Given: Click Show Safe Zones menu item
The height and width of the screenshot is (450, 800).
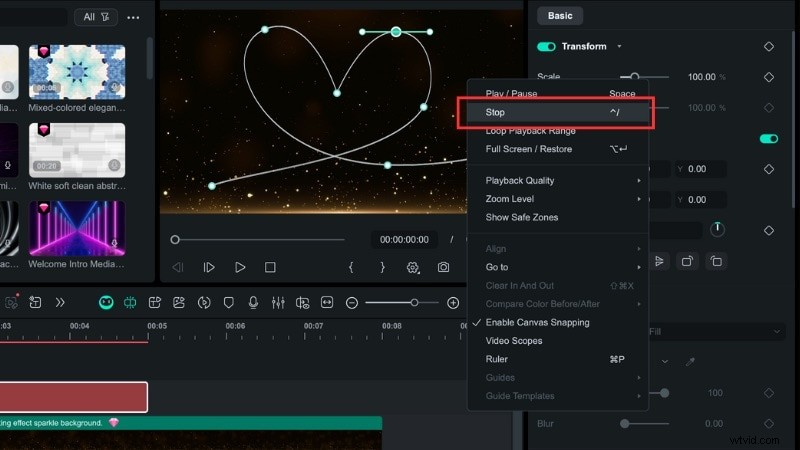Looking at the screenshot, I should pos(557,217).
